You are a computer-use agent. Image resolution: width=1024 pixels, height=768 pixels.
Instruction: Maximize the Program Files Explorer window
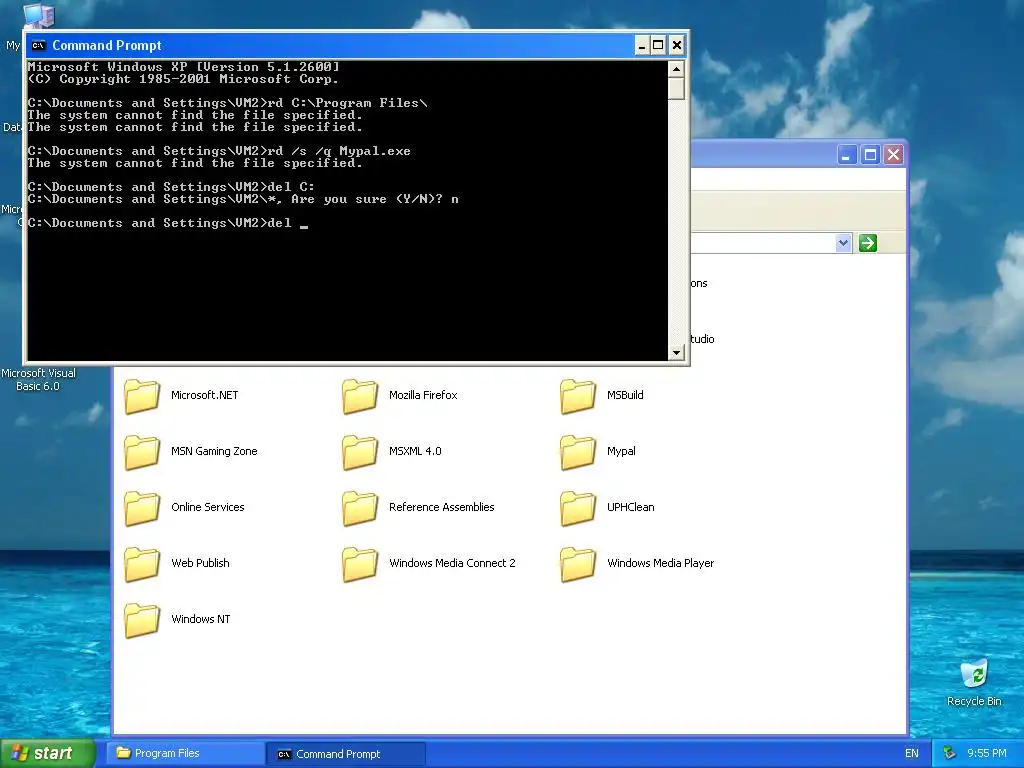(x=870, y=155)
